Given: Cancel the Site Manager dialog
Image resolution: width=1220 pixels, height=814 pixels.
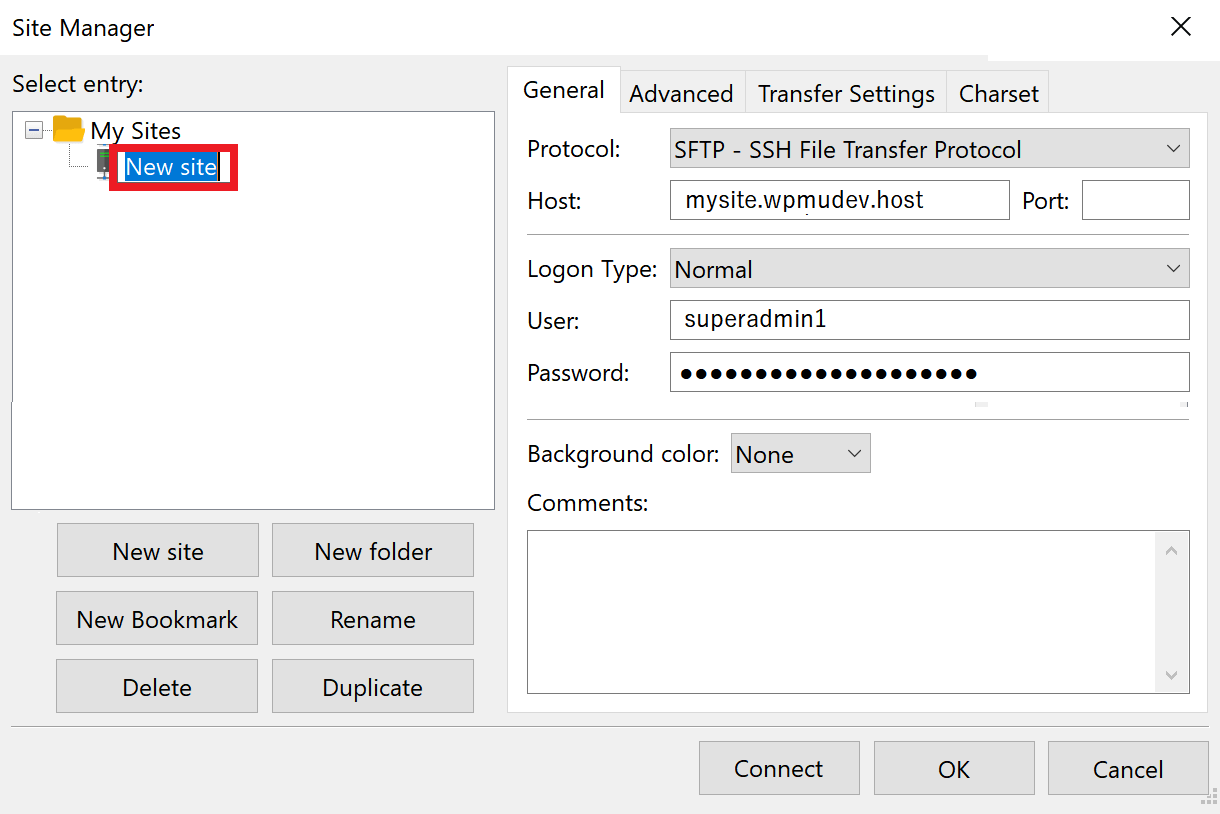Looking at the screenshot, I should pos(1127,768).
